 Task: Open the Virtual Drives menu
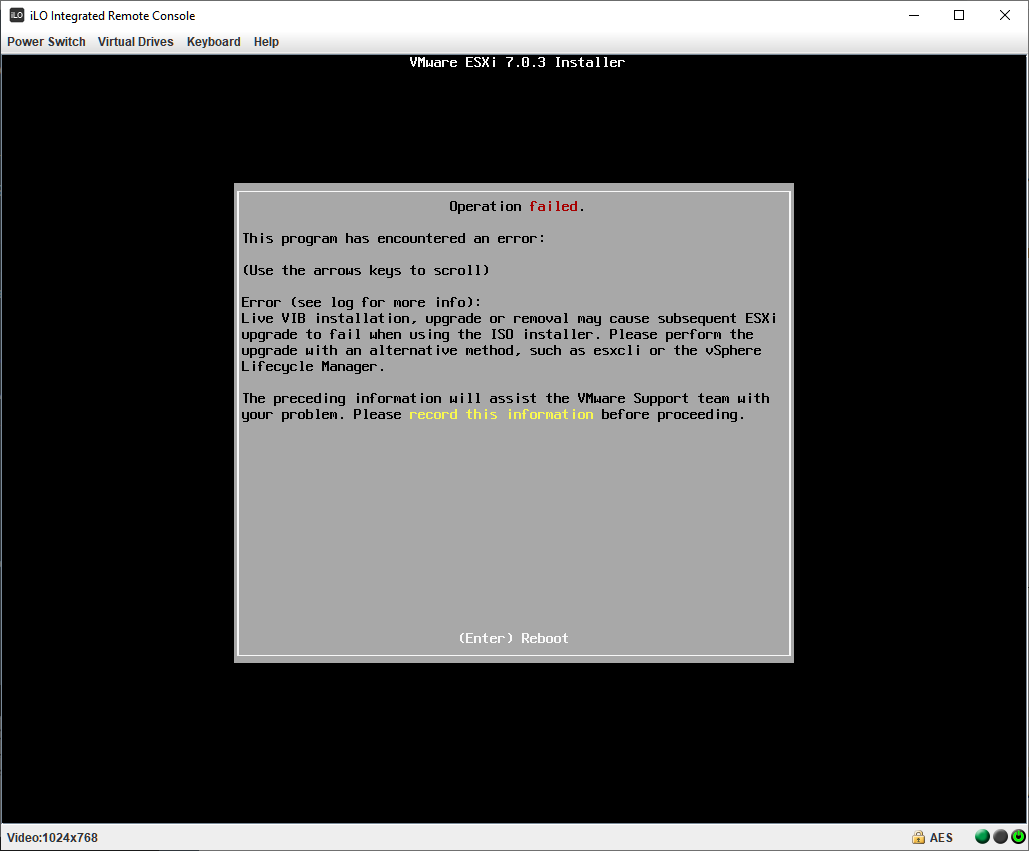tap(135, 41)
